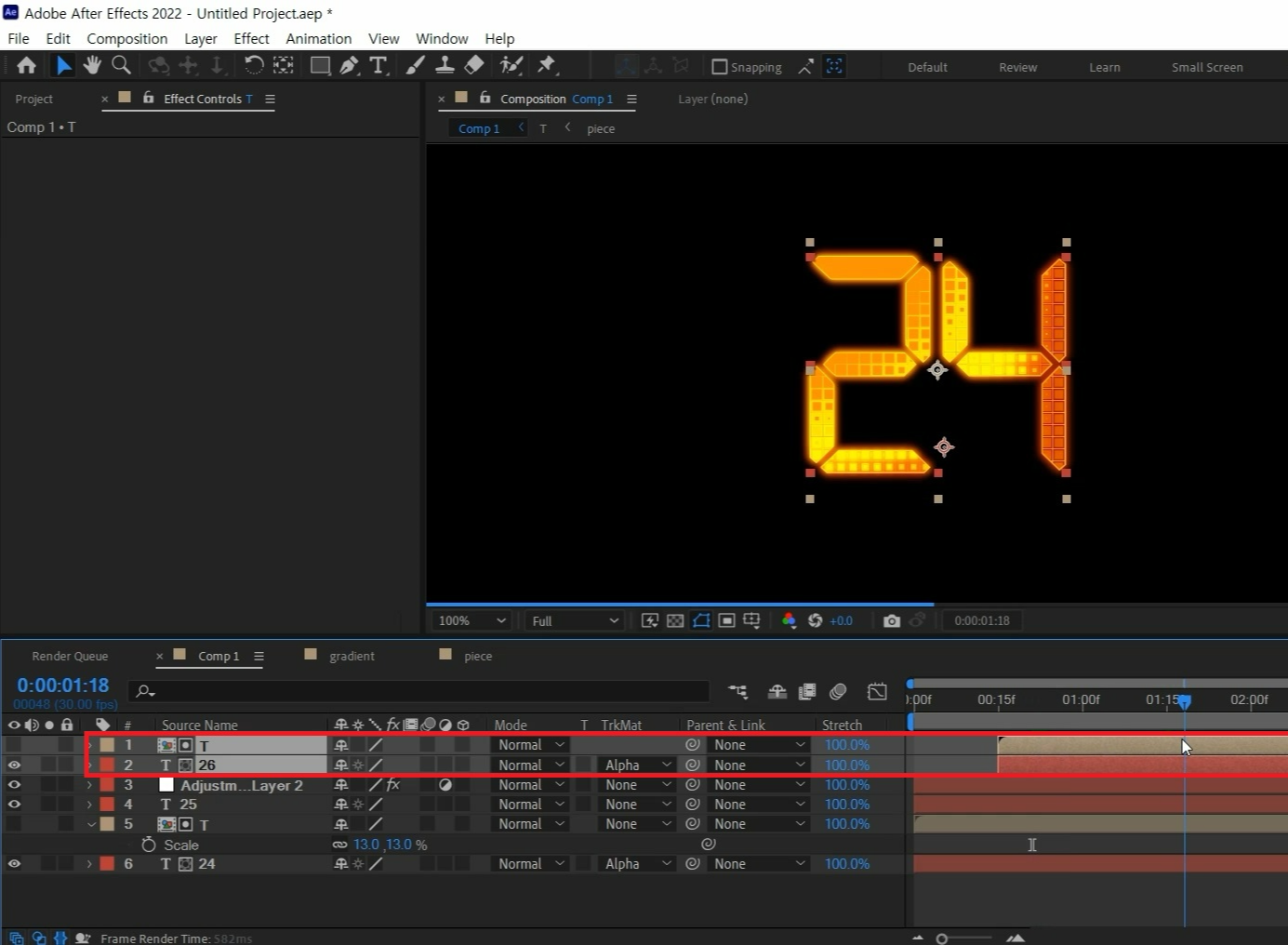Select the Orbit camera tool
The height and width of the screenshot is (945, 1288).
(159, 65)
